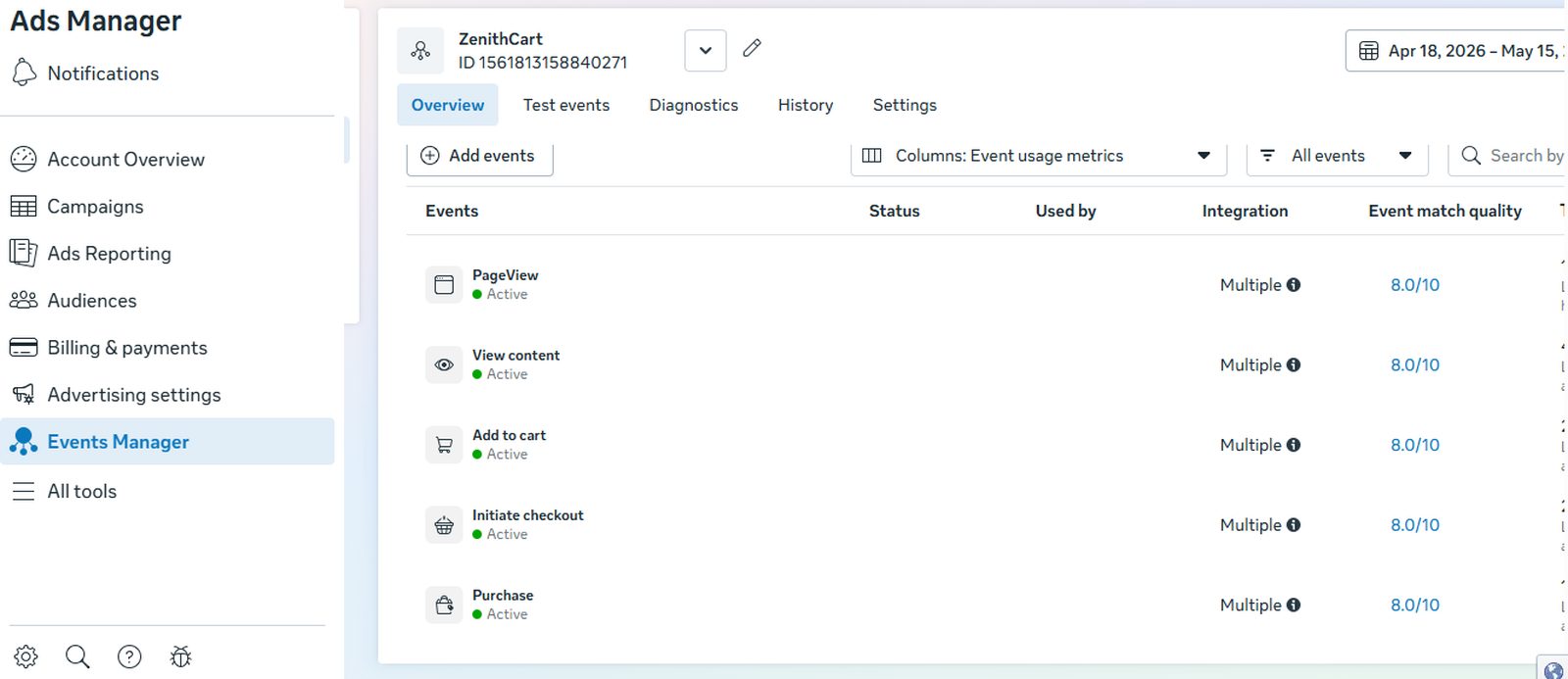Open PageView match quality 8.0/10 link

(x=1415, y=285)
